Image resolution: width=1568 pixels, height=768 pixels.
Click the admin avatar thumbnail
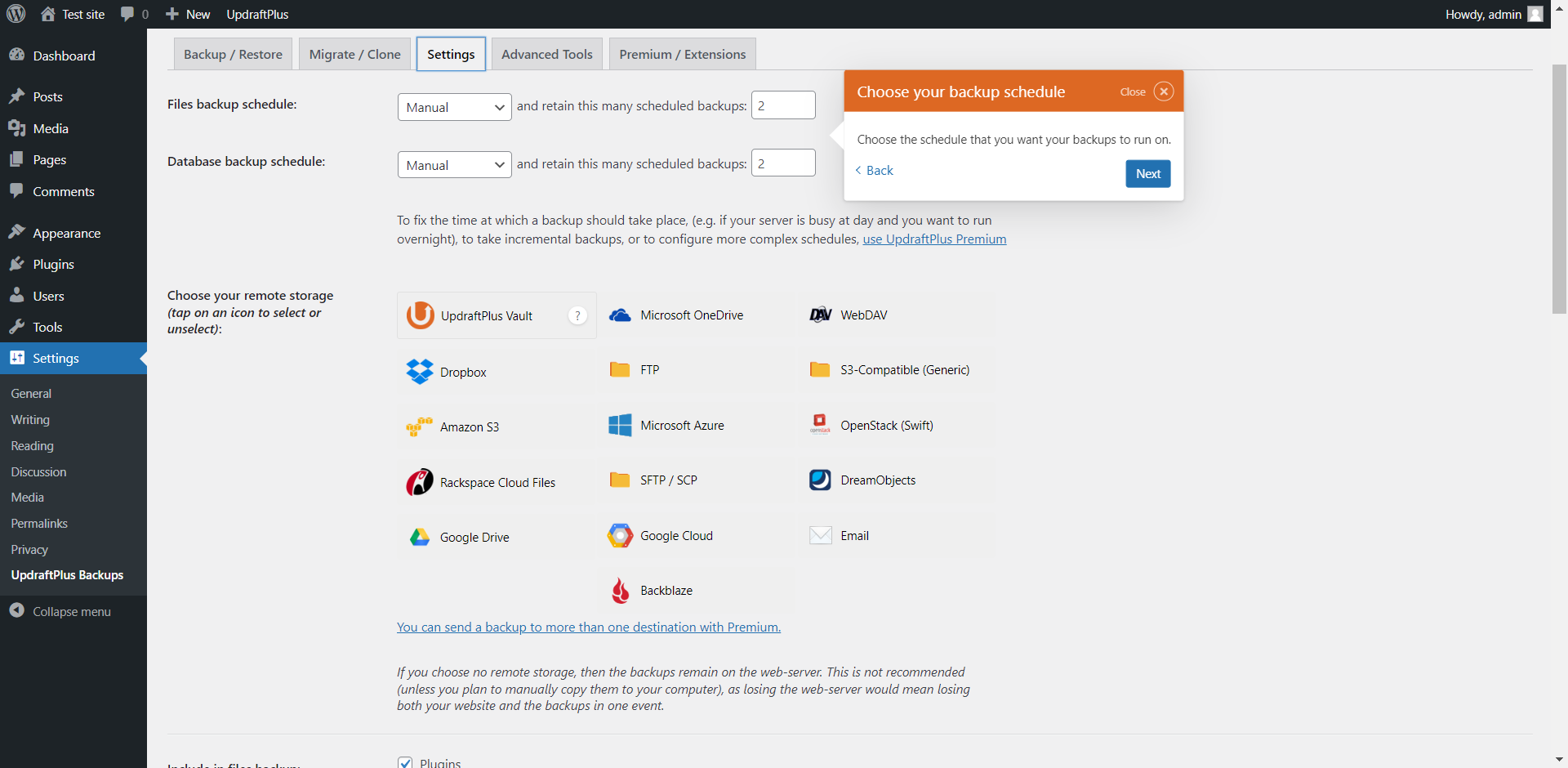click(x=1535, y=14)
